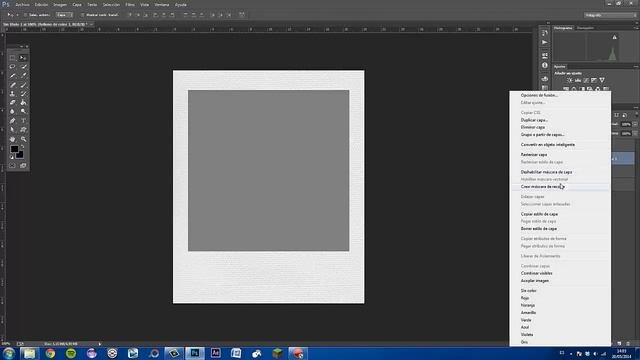Switch to the Histograma tab
640x360 pixels.
coord(563,28)
